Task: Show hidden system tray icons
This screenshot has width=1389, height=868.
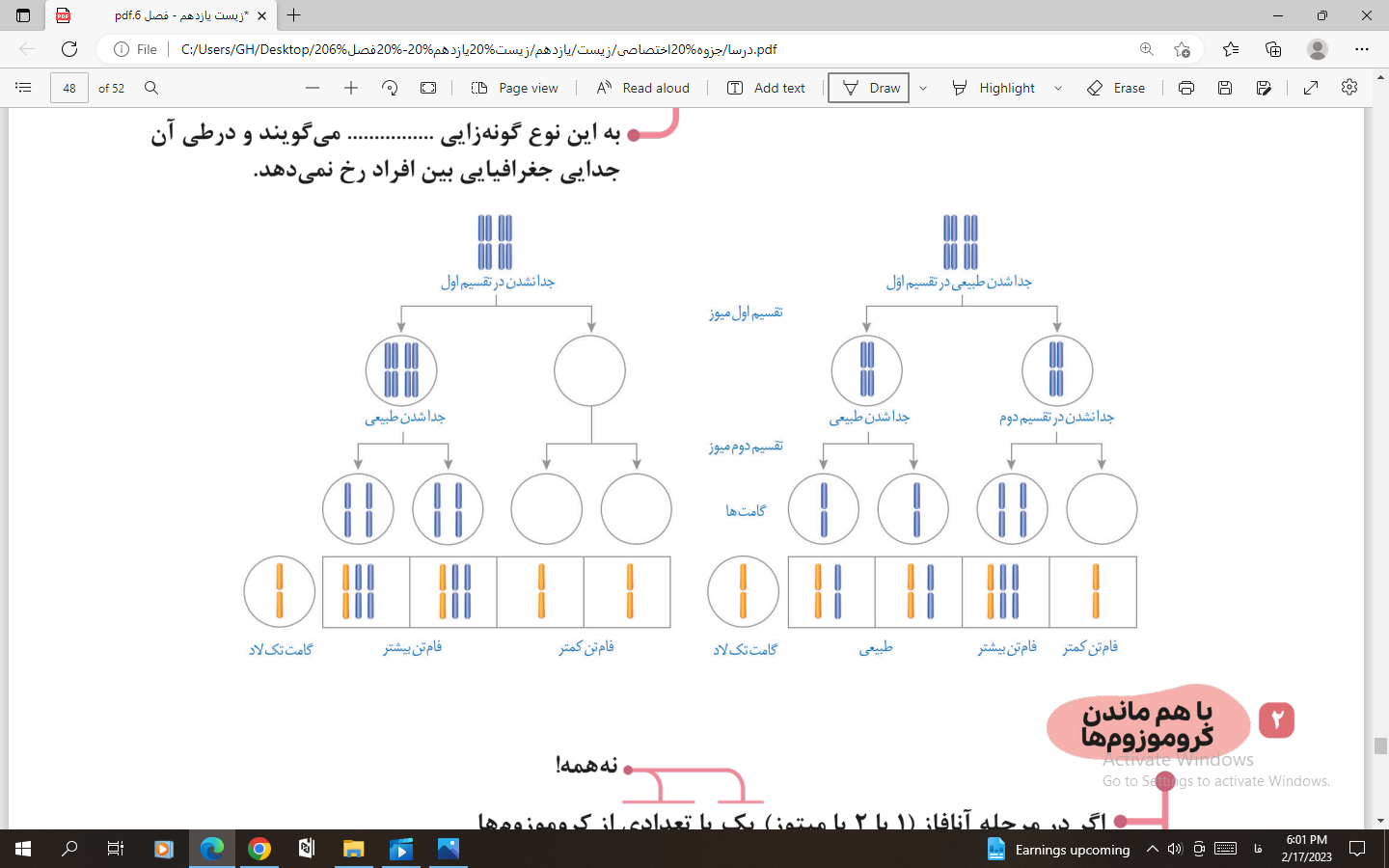Action: coord(1152,849)
